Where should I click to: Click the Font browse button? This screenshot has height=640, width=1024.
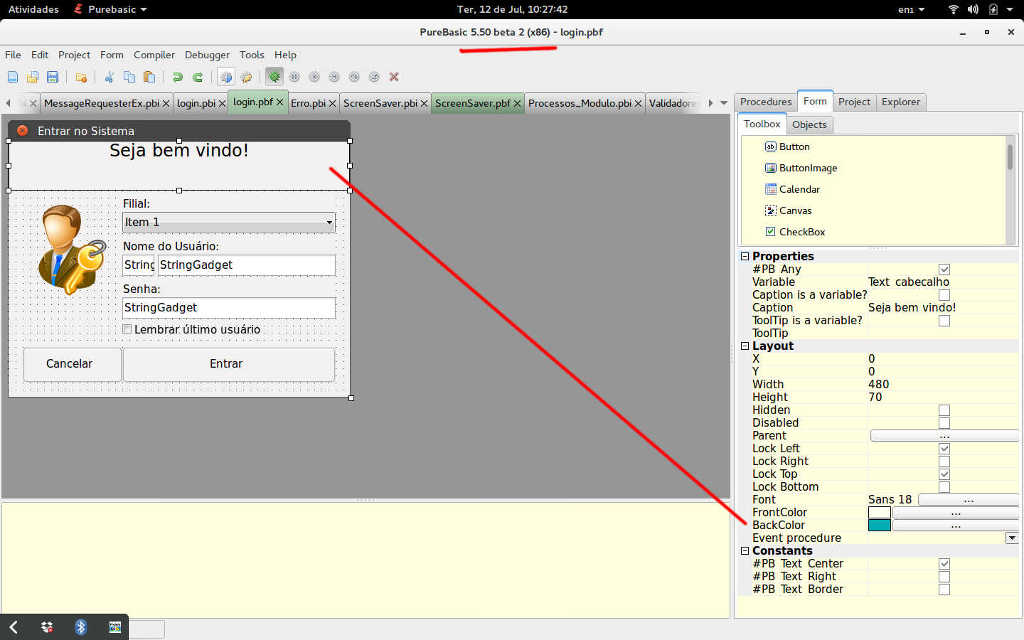tap(967, 499)
